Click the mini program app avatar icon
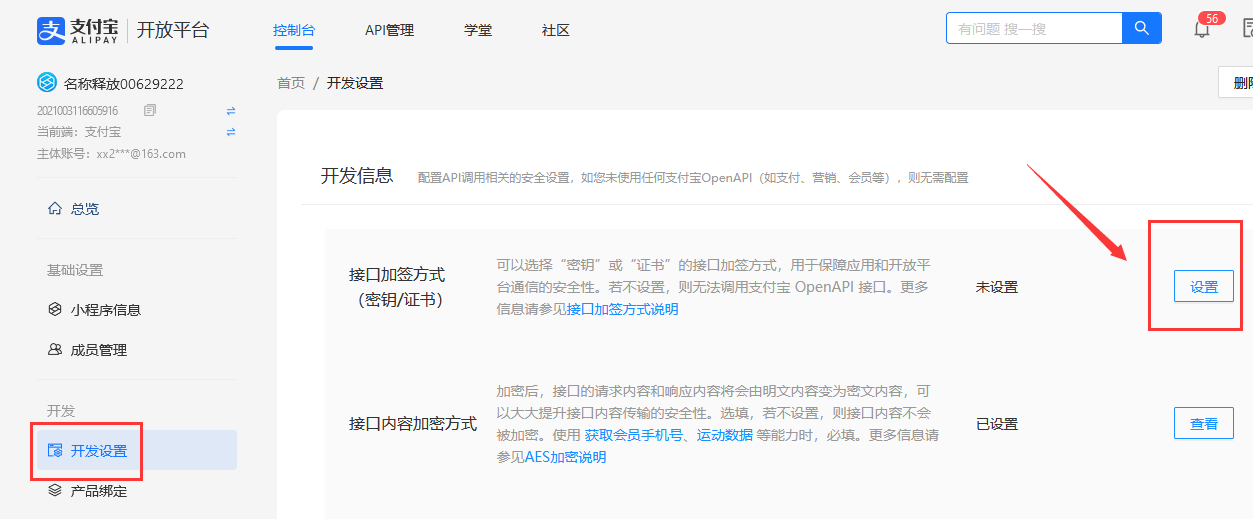Image resolution: width=1253 pixels, height=519 pixels. pyautogui.click(x=46, y=83)
